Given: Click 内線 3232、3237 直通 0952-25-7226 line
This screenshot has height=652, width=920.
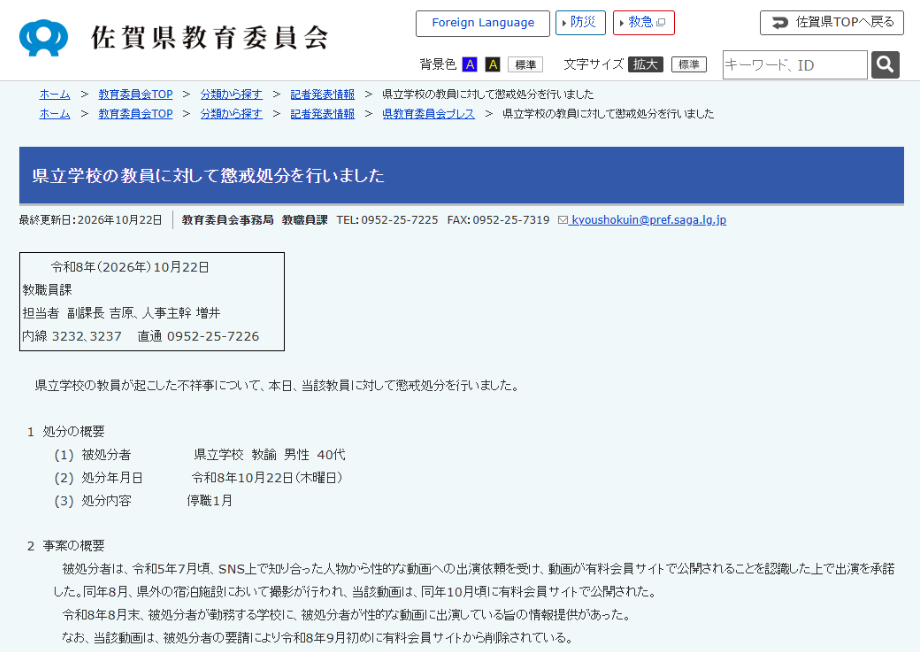Looking at the screenshot, I should [x=141, y=336].
